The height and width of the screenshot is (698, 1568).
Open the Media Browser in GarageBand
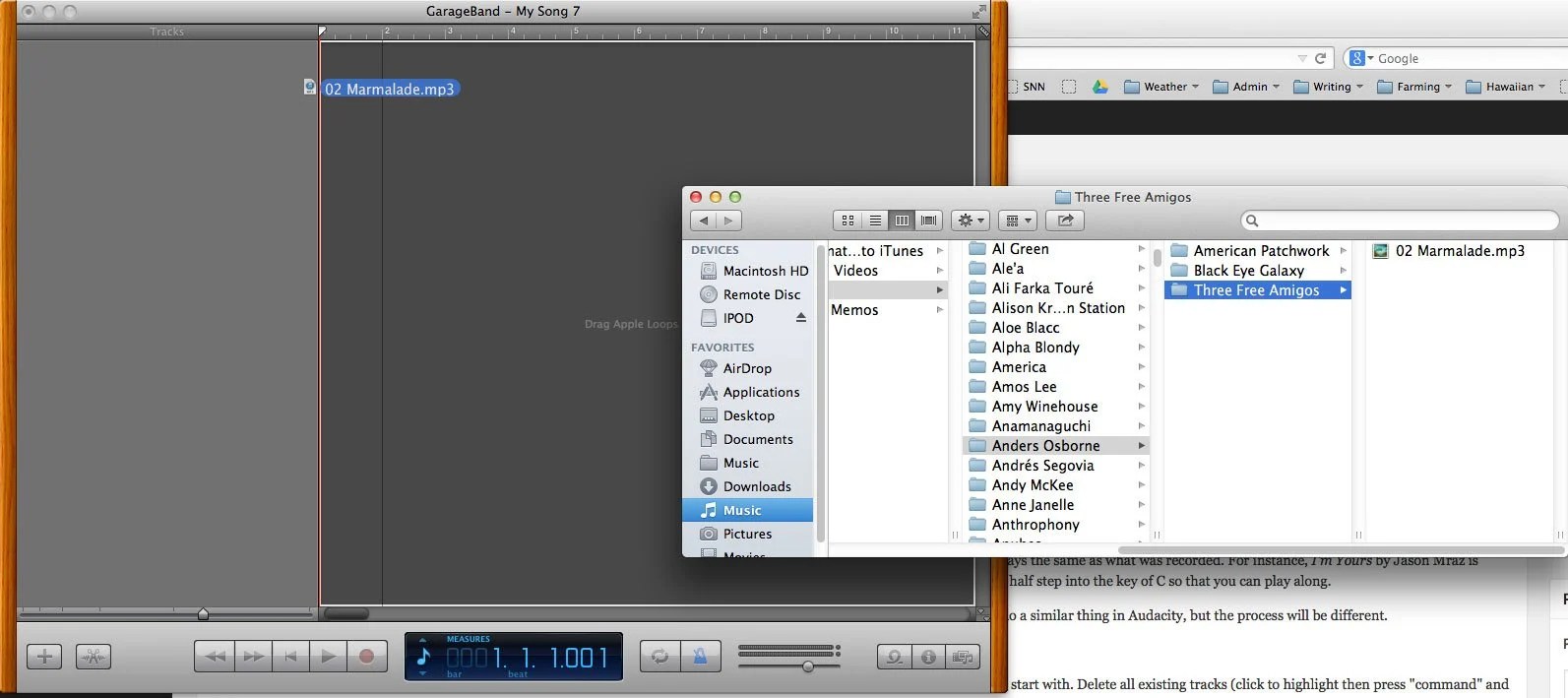(963, 657)
